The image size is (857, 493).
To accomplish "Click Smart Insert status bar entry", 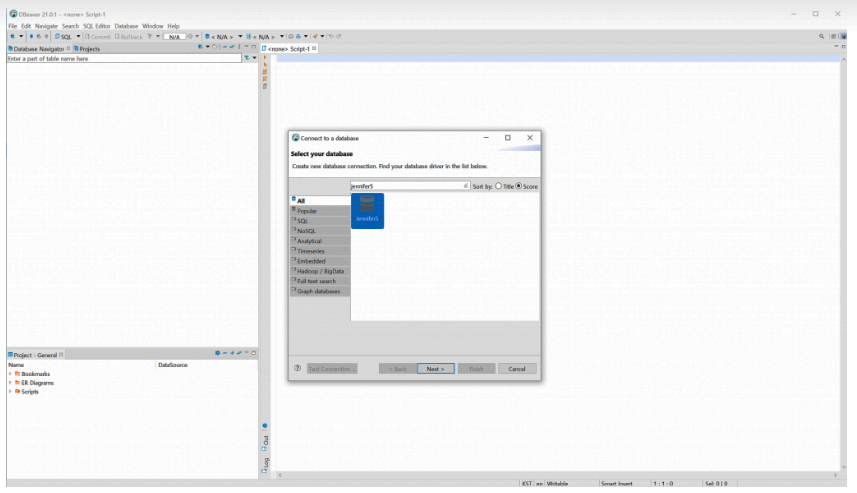I will pos(617,483).
